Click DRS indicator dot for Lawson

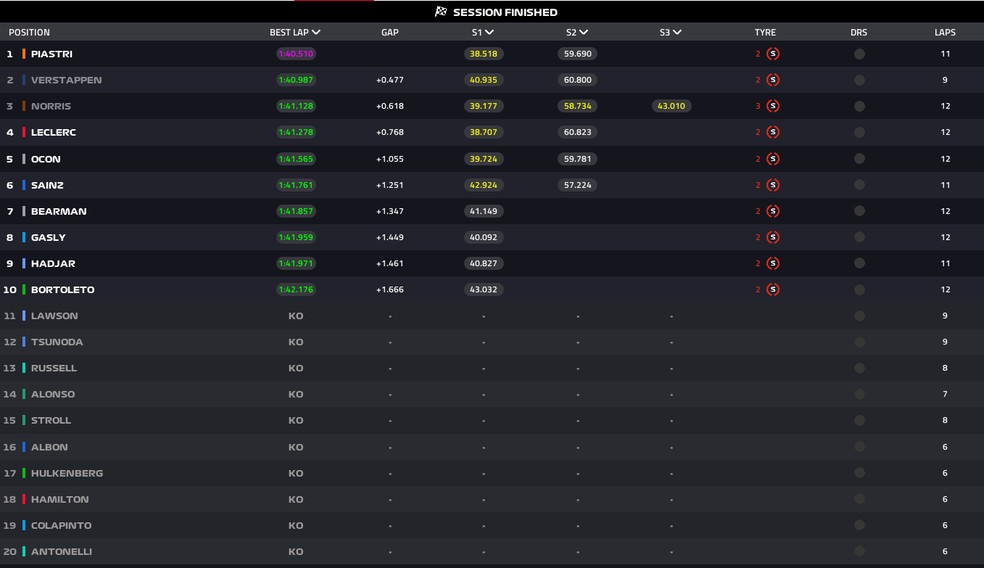pos(860,316)
